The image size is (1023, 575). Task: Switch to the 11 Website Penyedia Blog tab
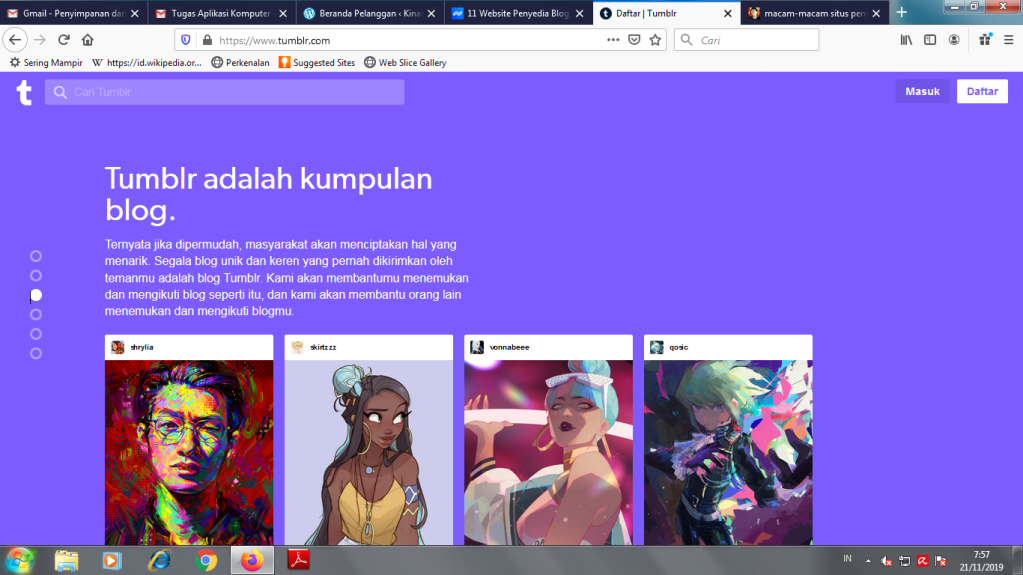[510, 13]
